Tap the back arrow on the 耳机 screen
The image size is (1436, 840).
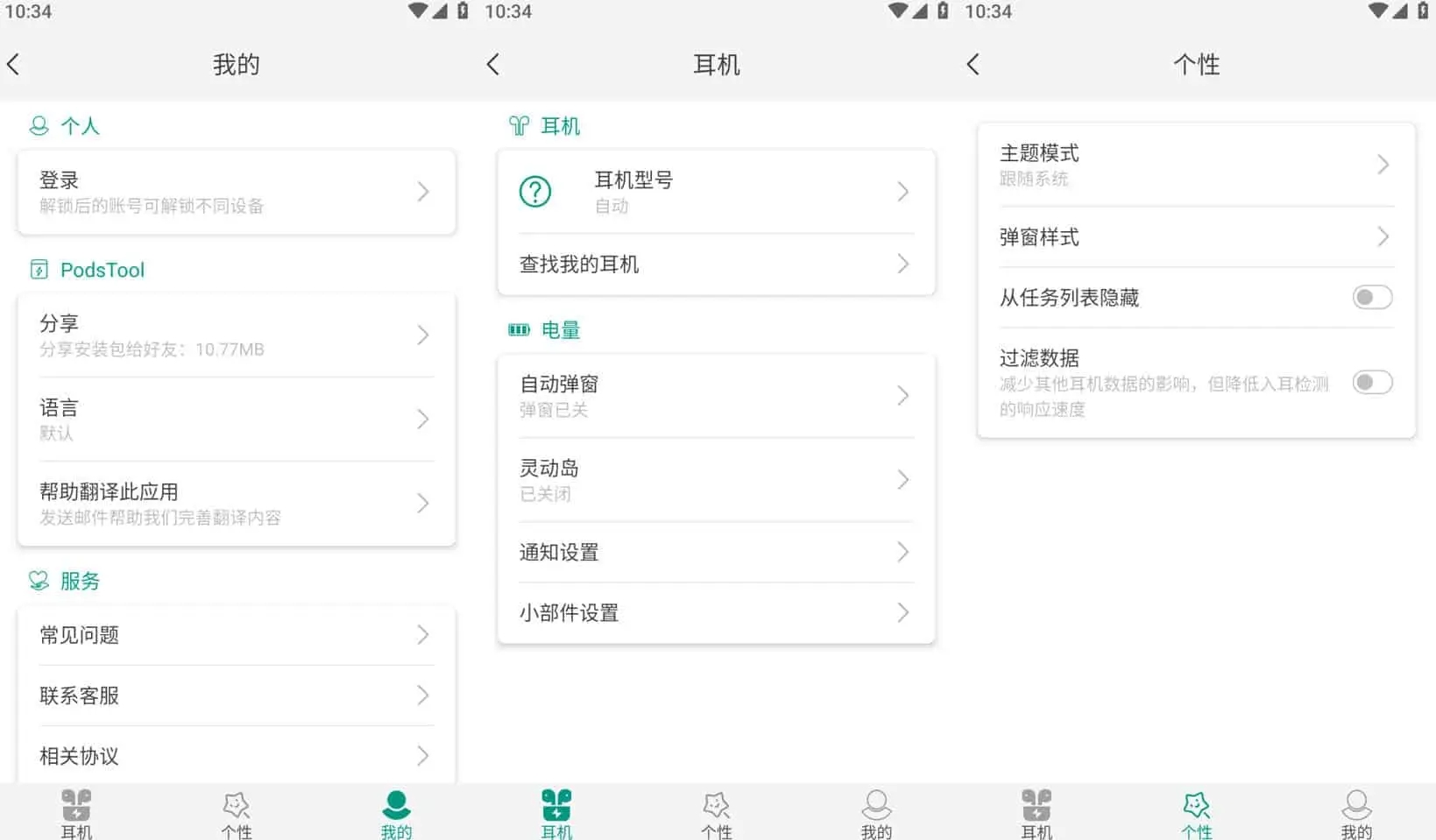click(x=493, y=64)
